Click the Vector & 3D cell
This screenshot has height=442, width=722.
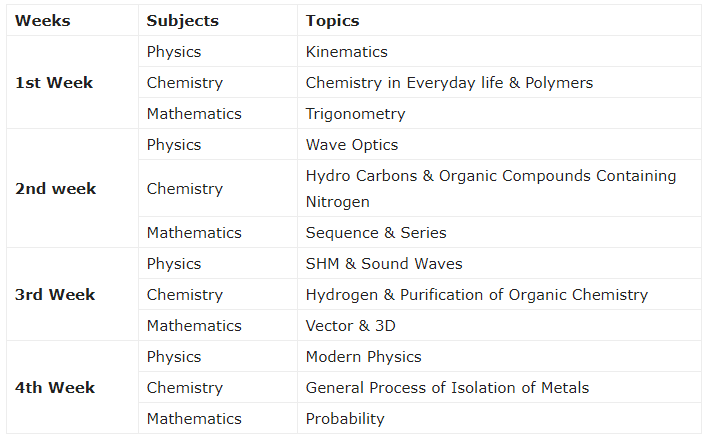point(500,326)
